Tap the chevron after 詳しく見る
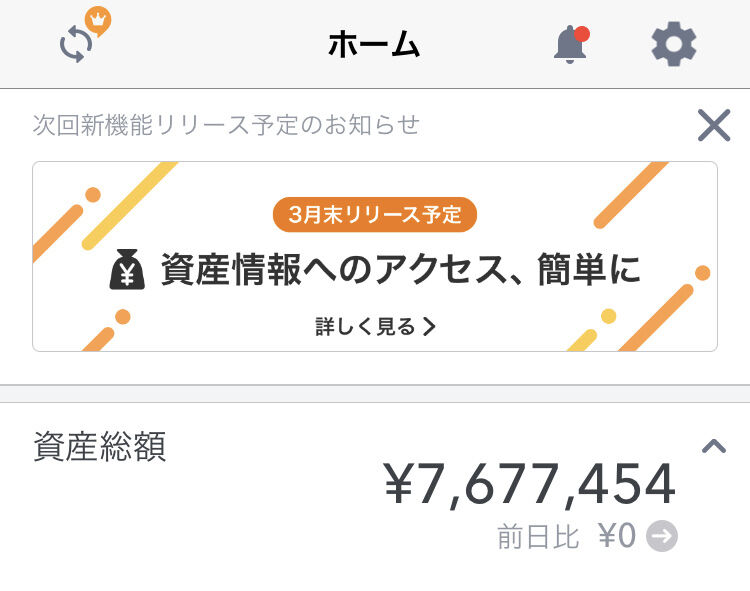The height and width of the screenshot is (591, 750). click(429, 327)
